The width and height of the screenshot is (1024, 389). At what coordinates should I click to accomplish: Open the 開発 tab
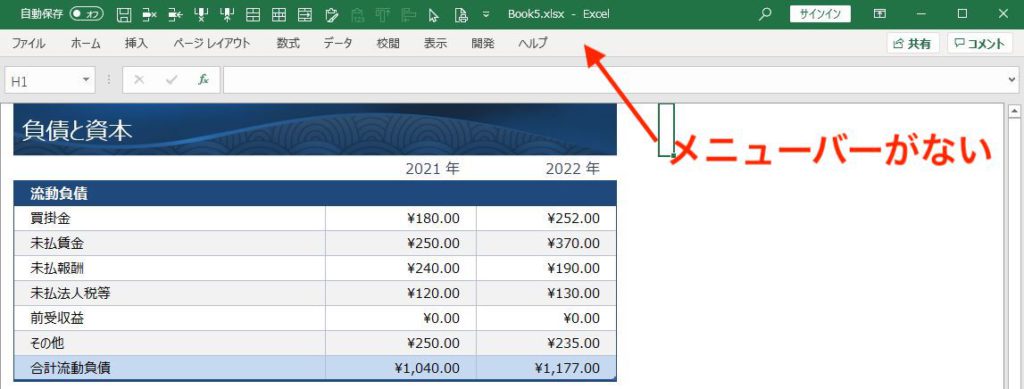tap(483, 44)
